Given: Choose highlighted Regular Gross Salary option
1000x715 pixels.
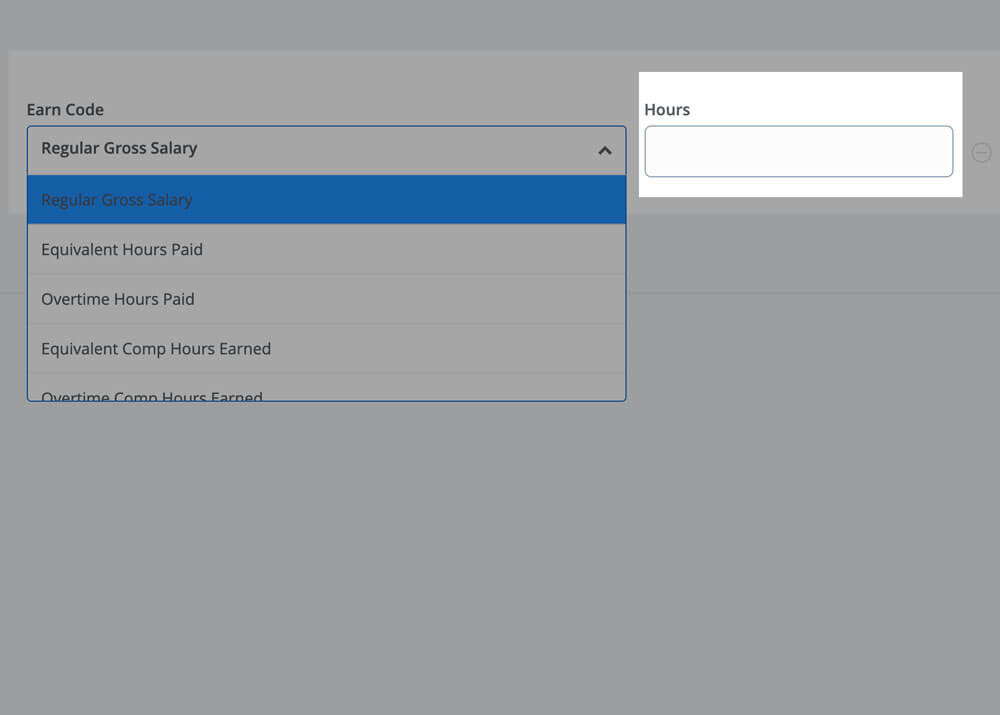Looking at the screenshot, I should coord(326,200).
